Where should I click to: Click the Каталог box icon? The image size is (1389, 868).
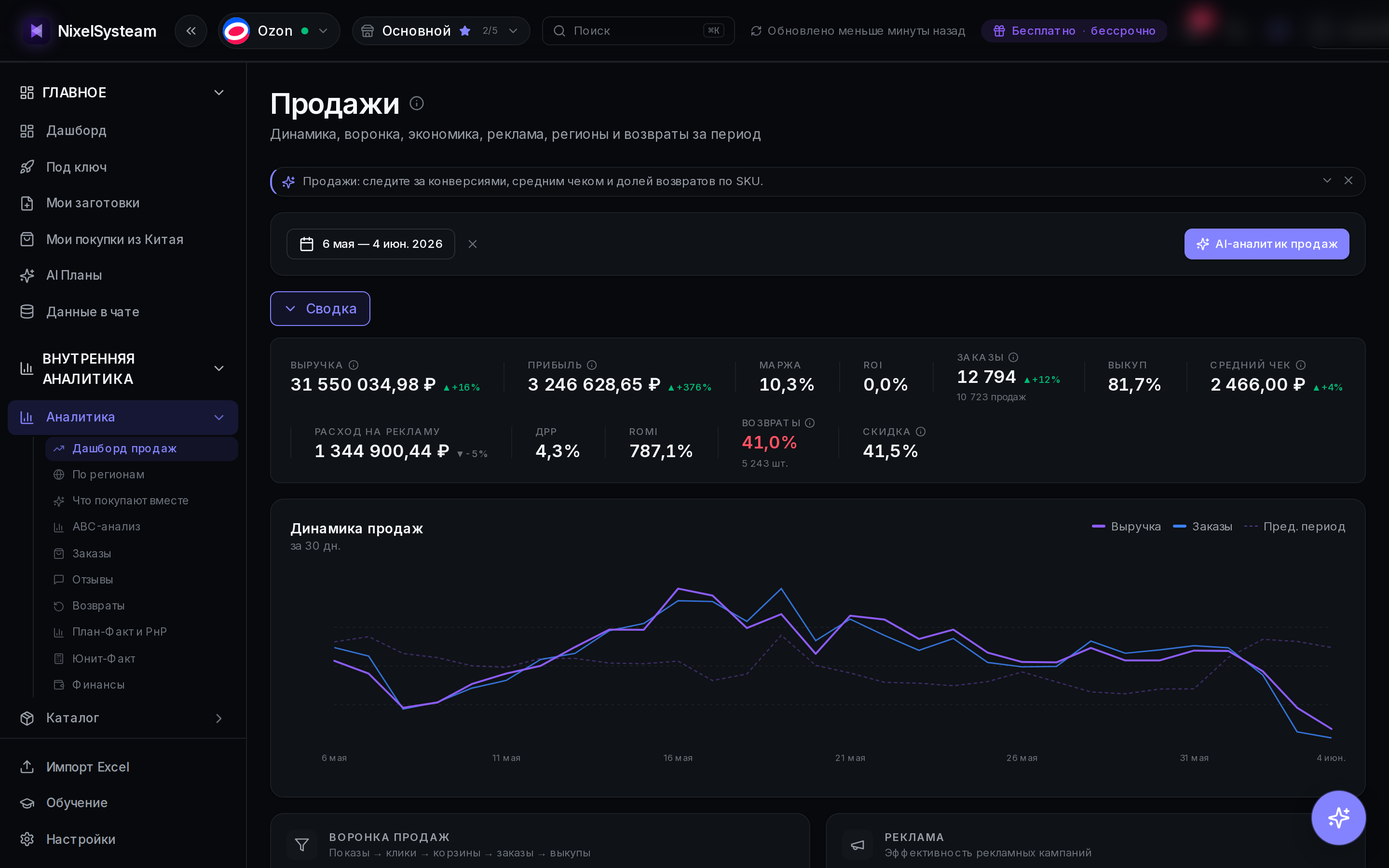coord(27,718)
